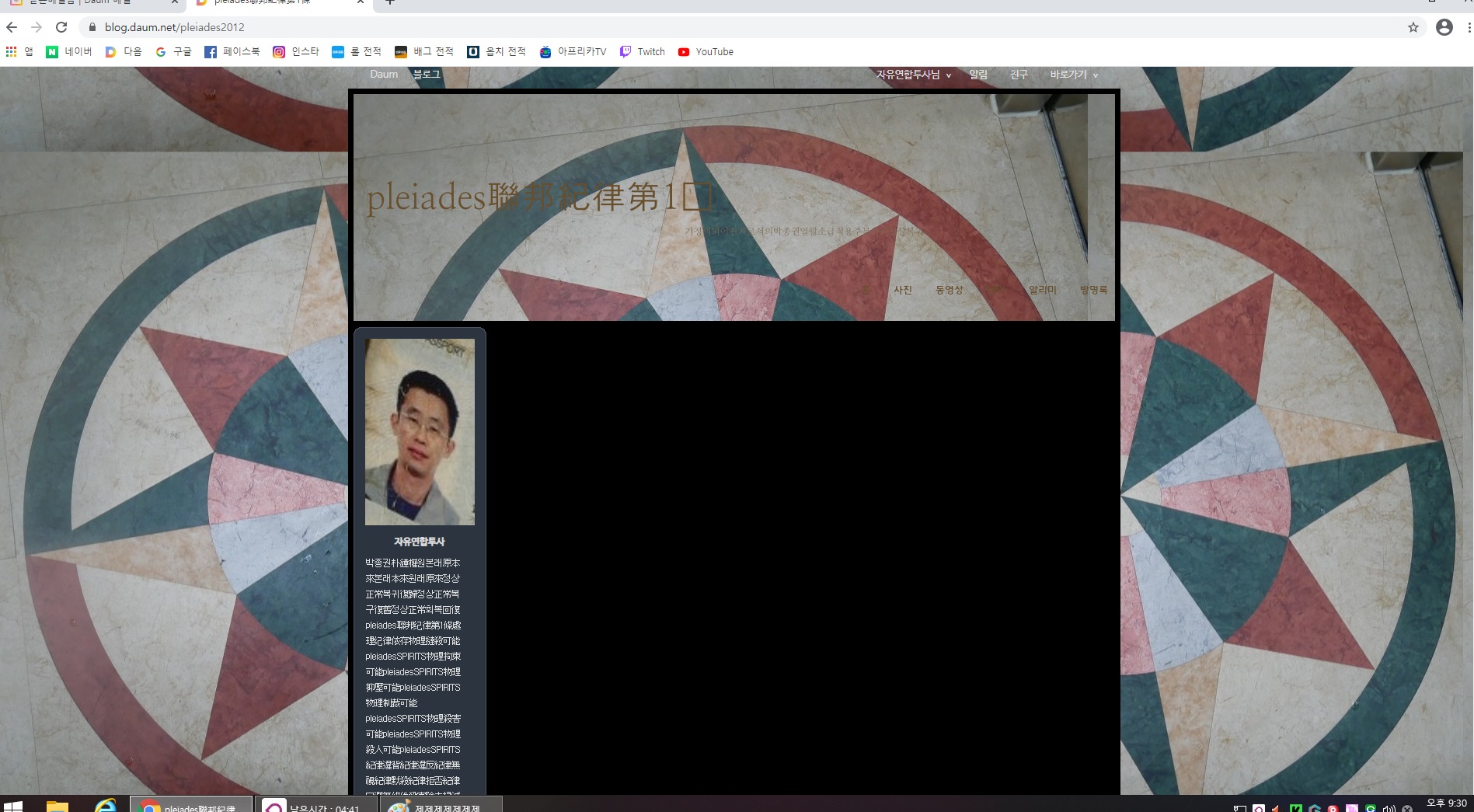Open the 인스타 bookmark
Viewport: 1474px width, 812px height.
point(296,52)
